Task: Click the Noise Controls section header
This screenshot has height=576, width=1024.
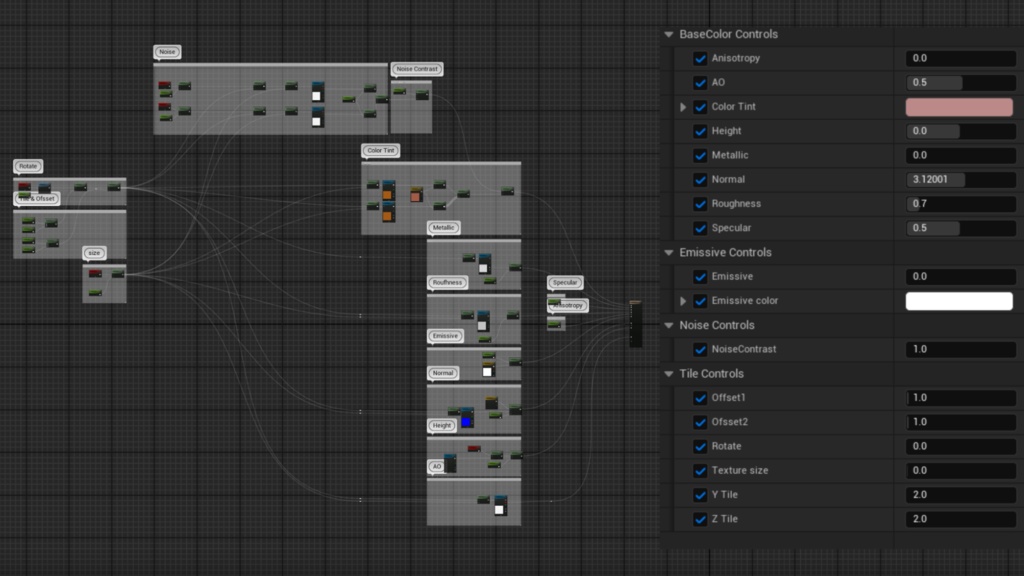Action: pos(716,325)
